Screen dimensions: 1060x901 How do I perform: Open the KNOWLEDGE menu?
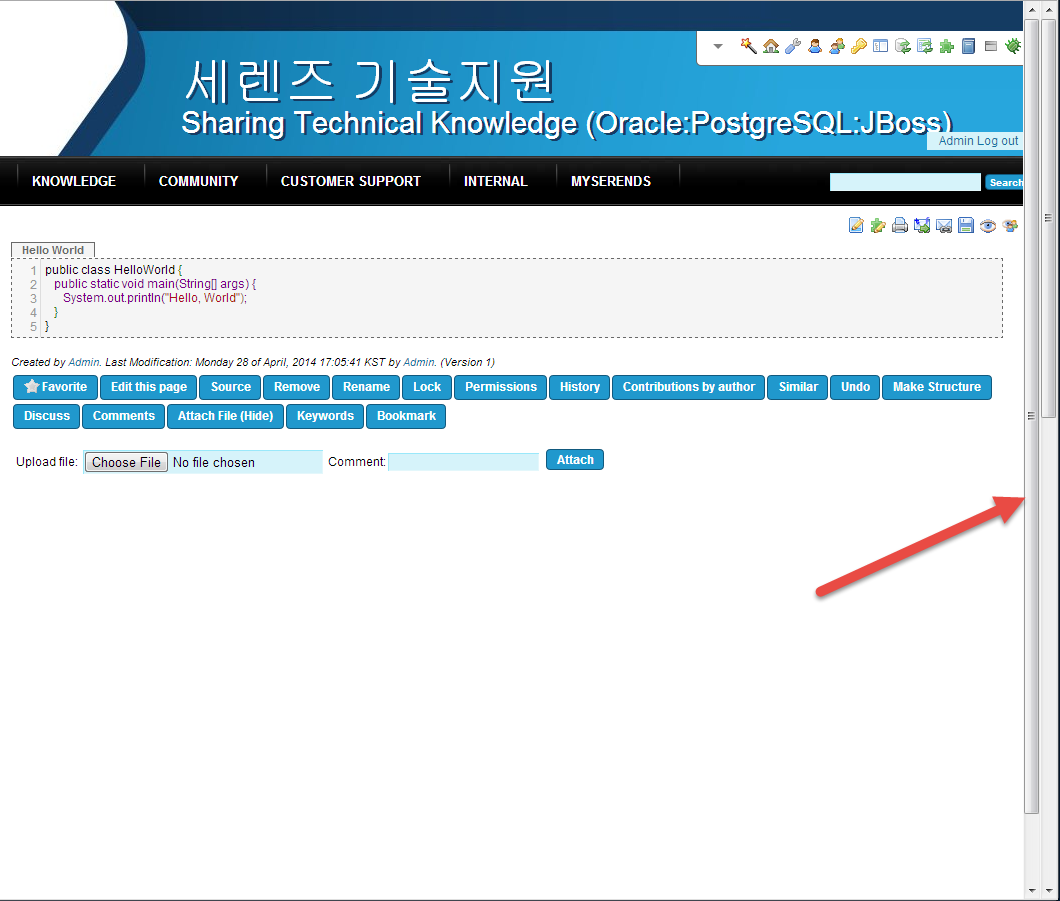74,181
